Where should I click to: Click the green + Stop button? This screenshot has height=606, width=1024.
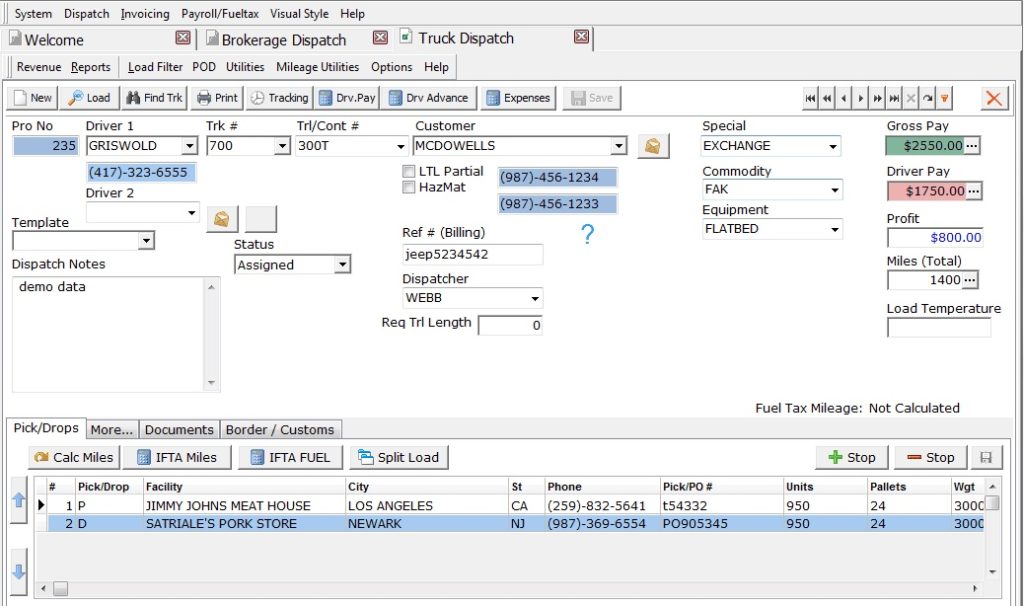pyautogui.click(x=851, y=457)
